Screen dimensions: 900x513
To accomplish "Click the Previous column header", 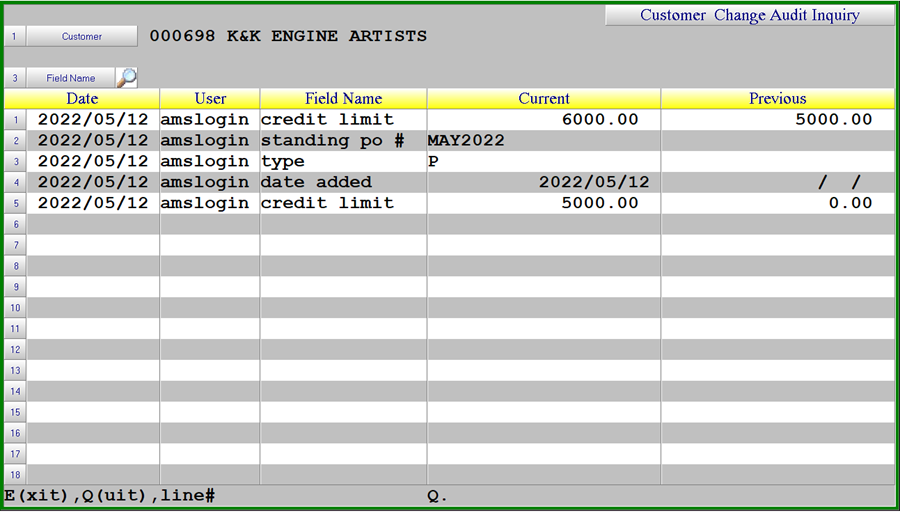I will [778, 99].
